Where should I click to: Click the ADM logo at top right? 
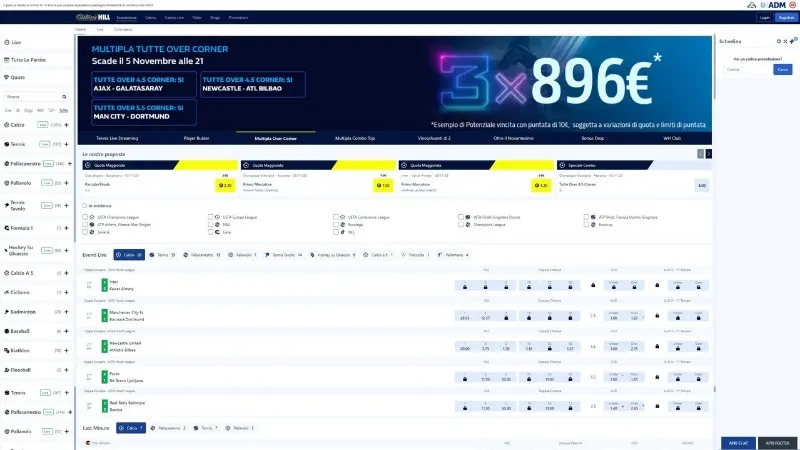tap(777, 5)
